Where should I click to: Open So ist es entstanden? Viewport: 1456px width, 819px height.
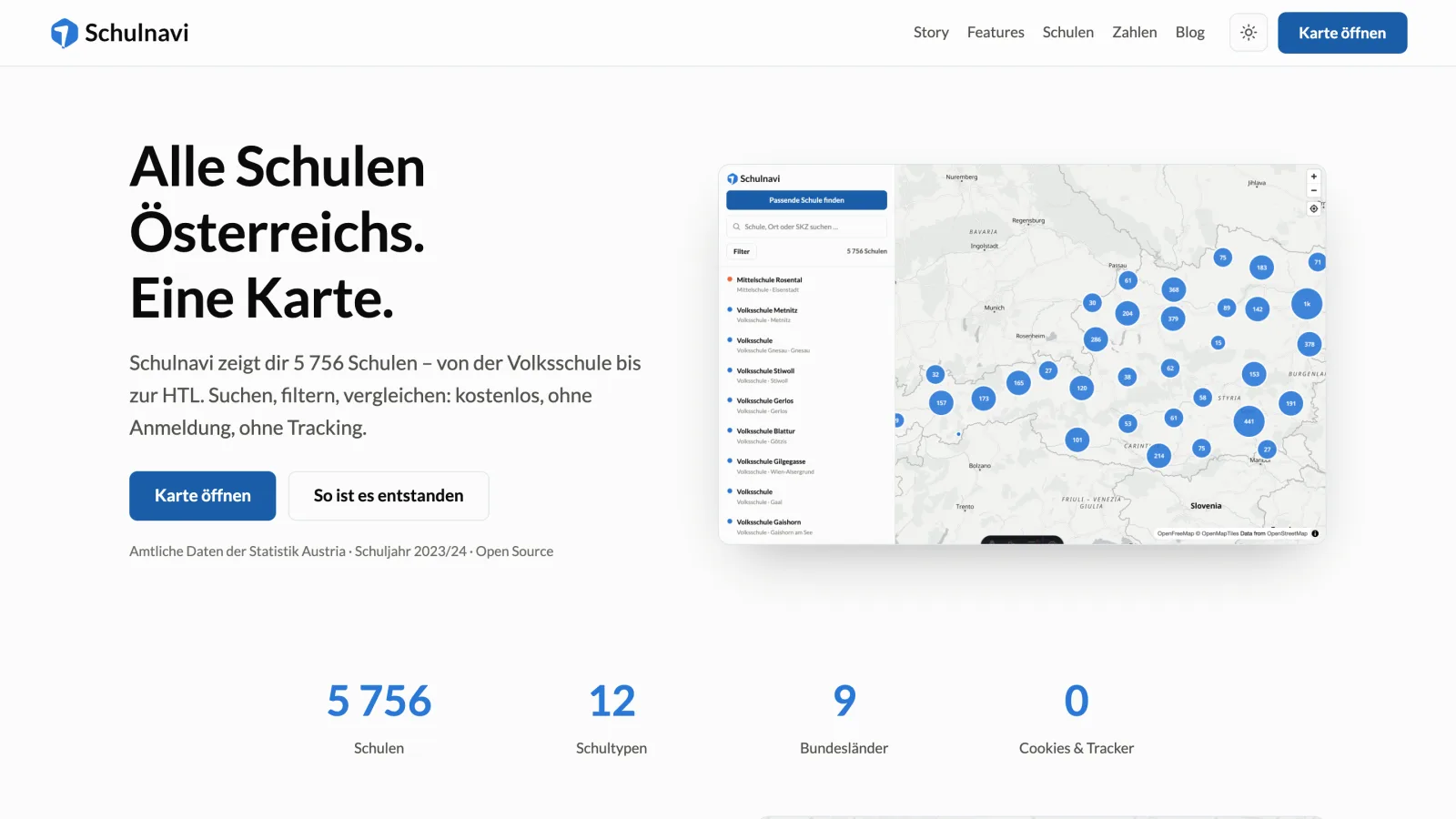pos(389,496)
